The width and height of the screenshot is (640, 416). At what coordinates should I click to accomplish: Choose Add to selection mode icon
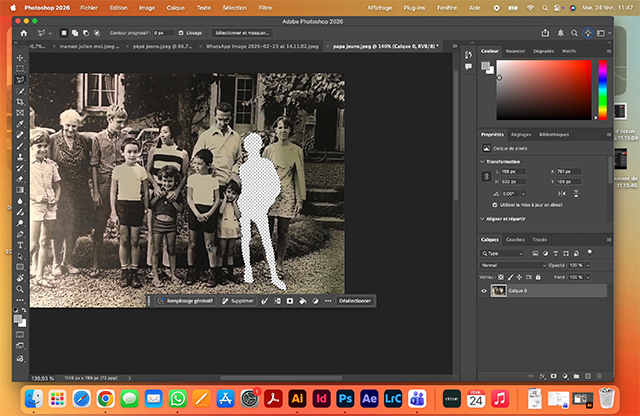(75, 33)
